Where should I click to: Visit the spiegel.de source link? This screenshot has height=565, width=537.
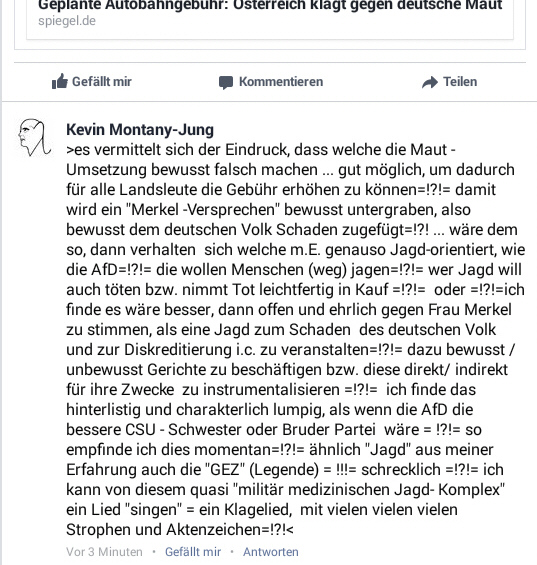tap(67, 21)
